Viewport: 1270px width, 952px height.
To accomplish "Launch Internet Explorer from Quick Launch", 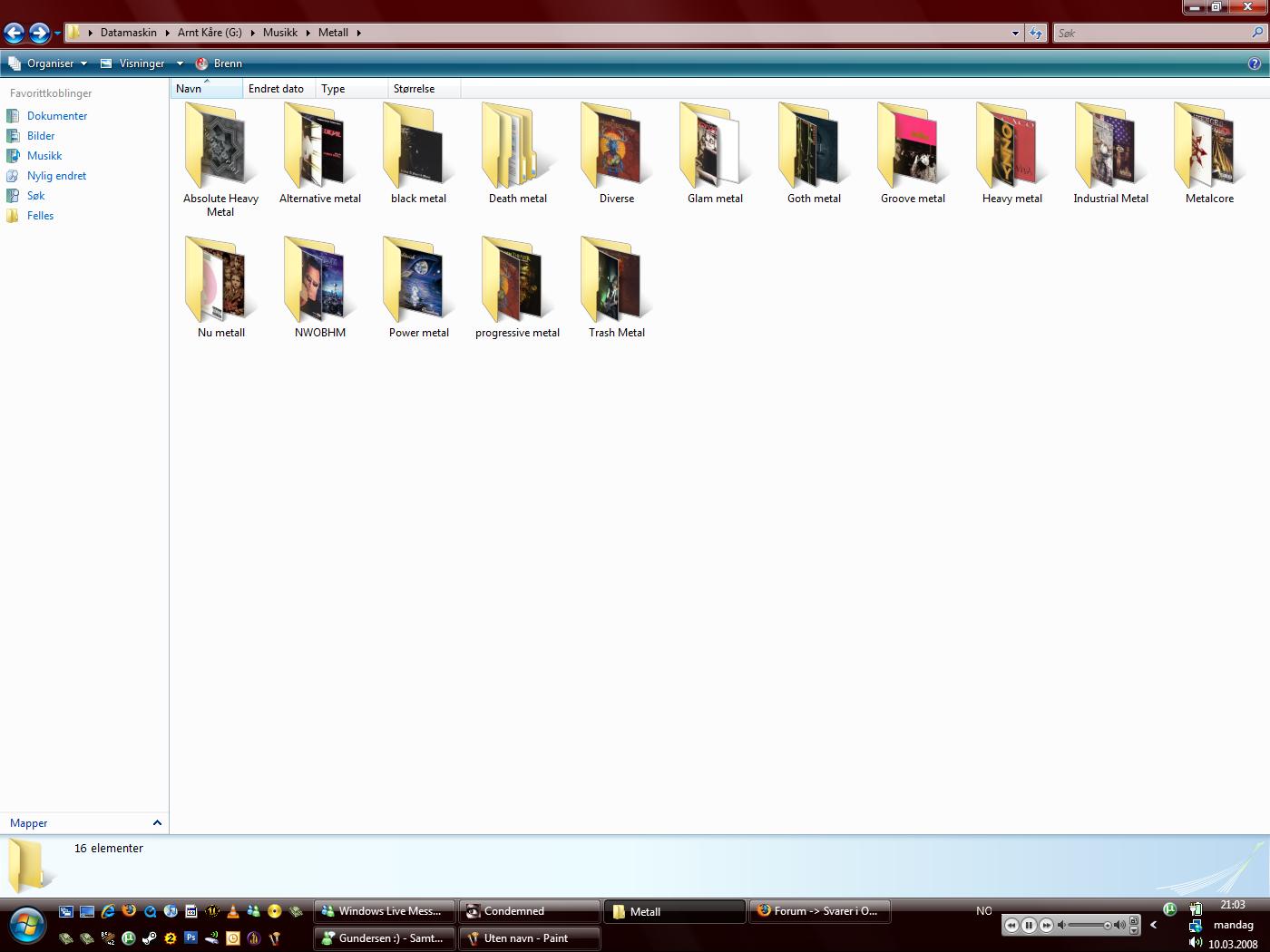I will click(108, 911).
